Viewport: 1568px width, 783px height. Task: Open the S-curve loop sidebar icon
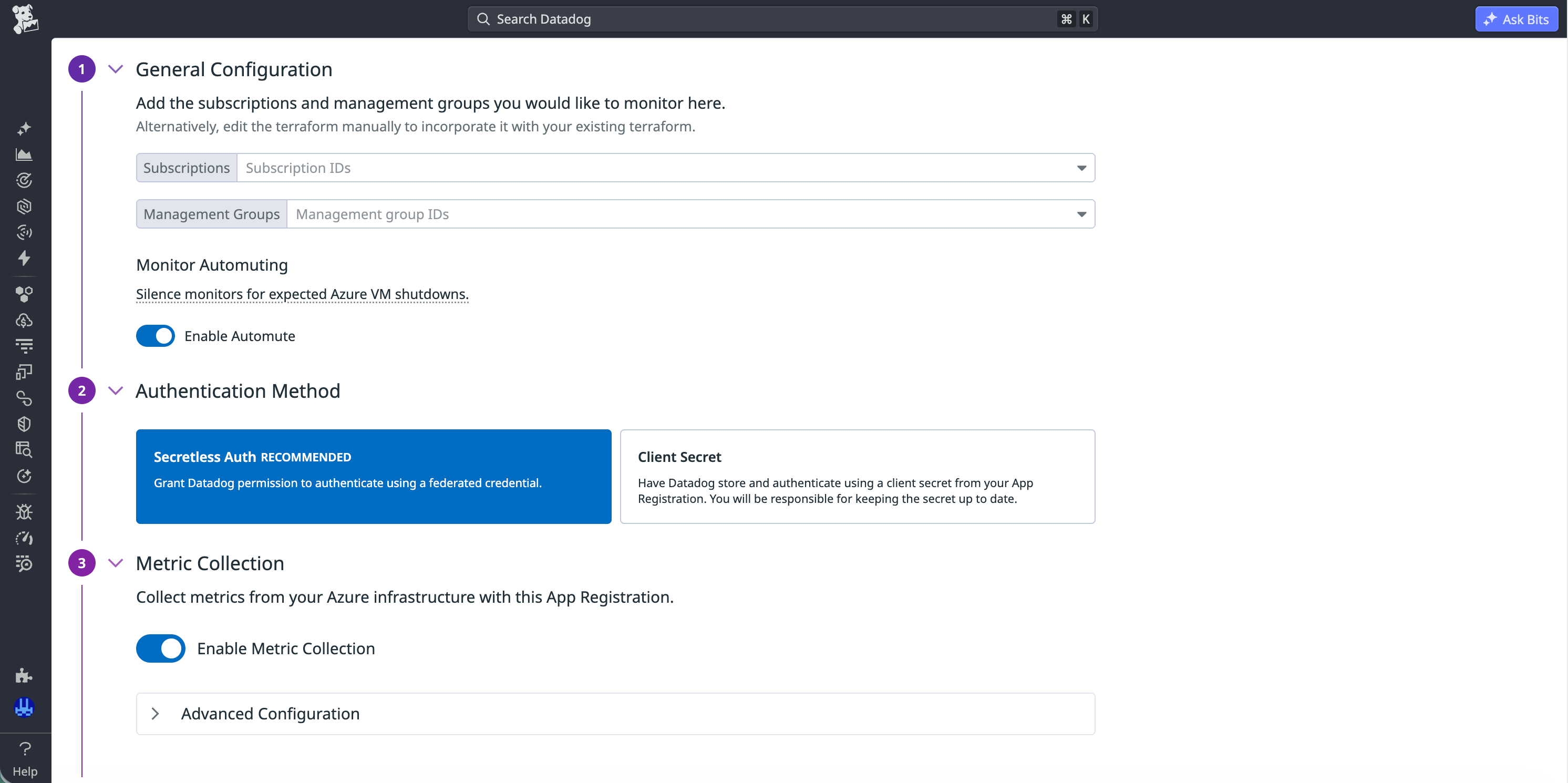[24, 398]
